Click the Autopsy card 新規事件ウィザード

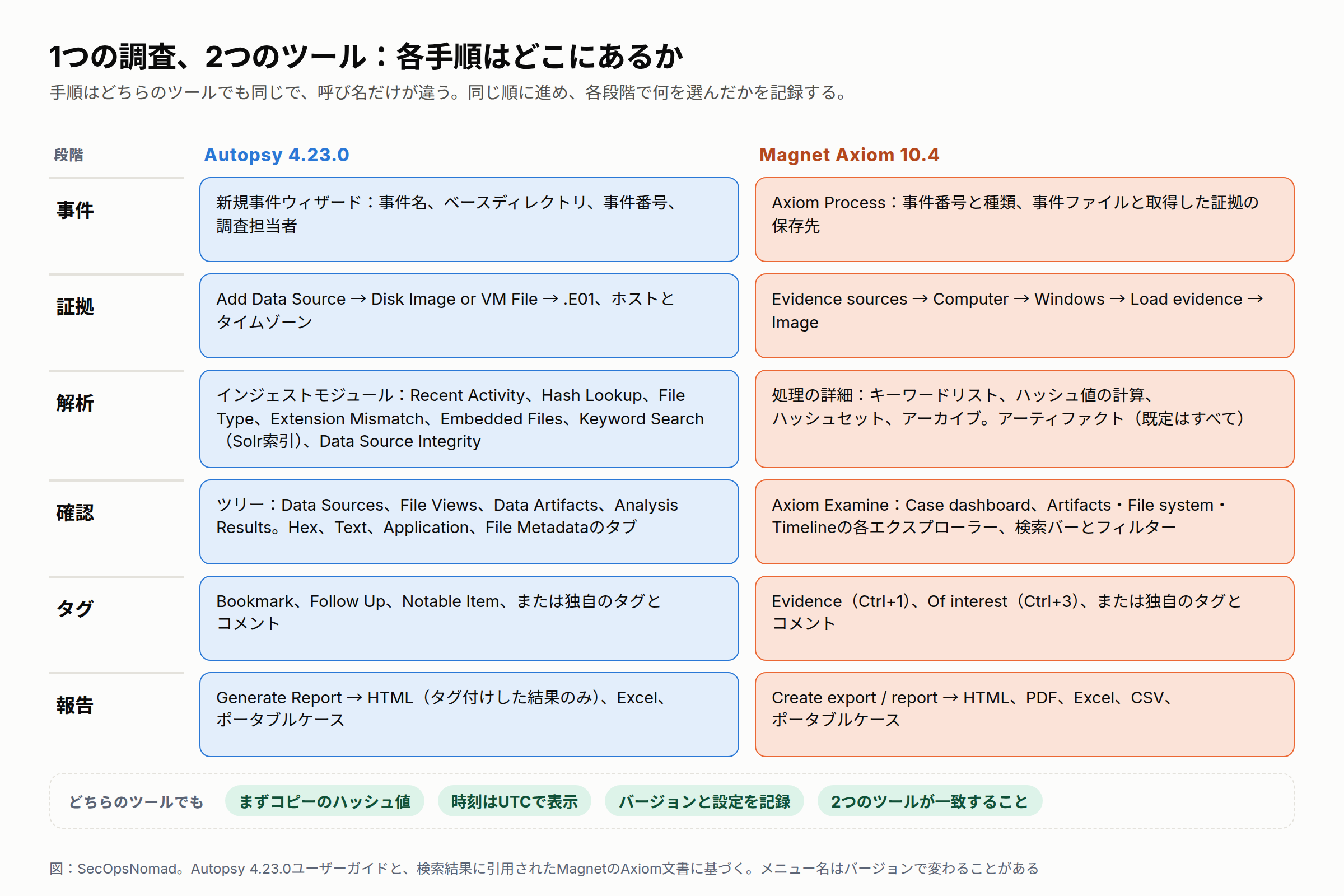click(469, 220)
